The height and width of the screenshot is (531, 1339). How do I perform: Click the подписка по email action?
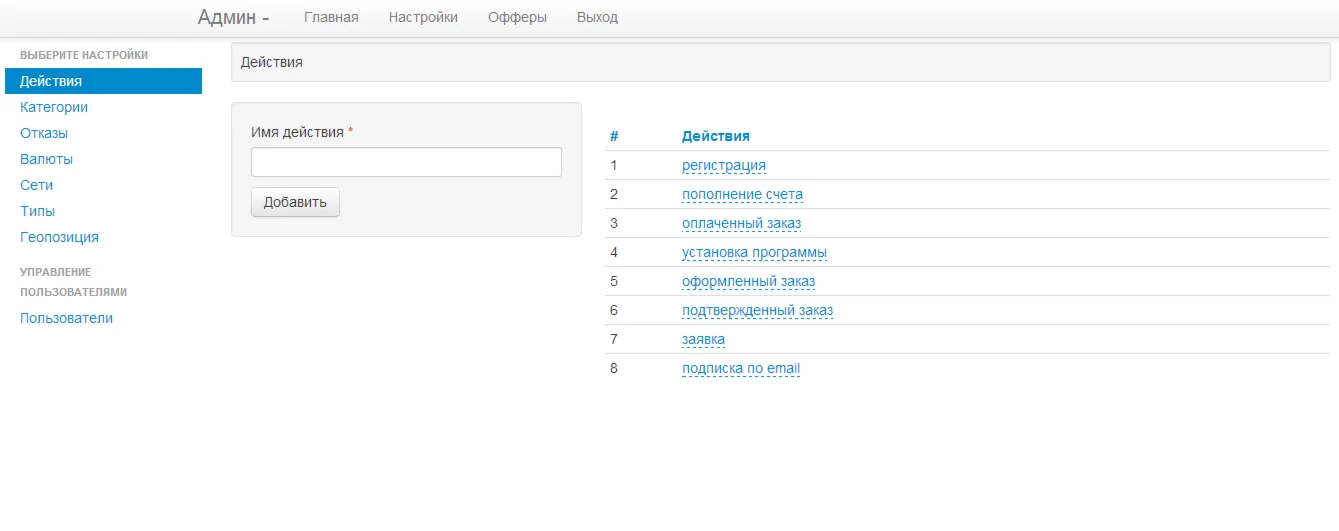click(x=740, y=368)
